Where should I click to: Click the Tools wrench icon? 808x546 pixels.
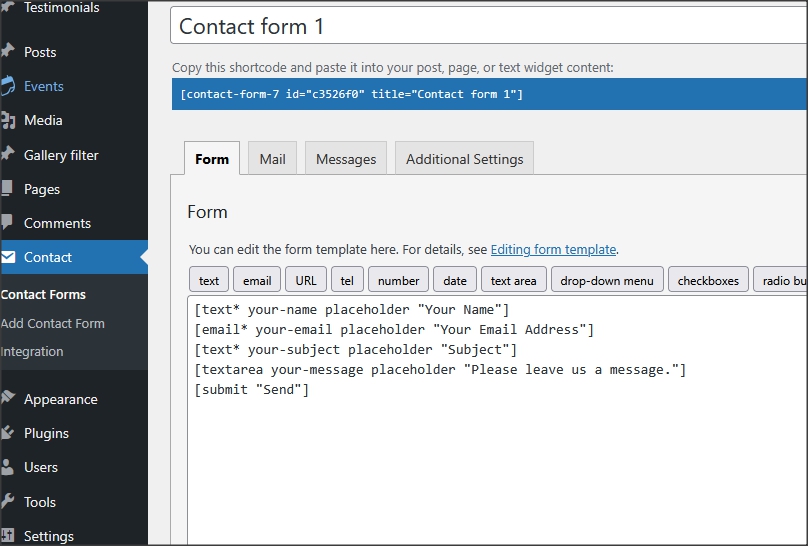pos(8,502)
